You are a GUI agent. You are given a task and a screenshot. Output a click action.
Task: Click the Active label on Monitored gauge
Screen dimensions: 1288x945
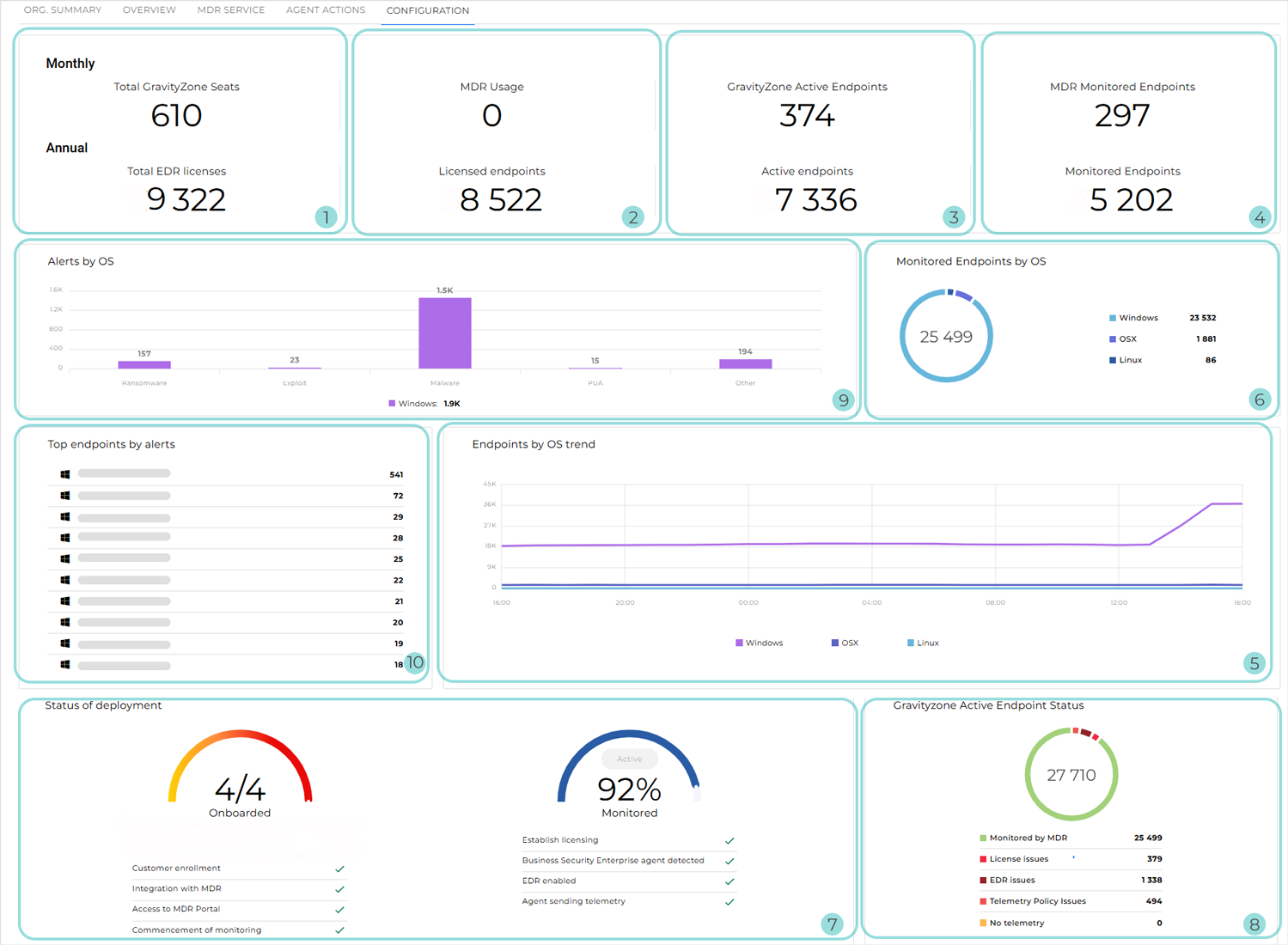pyautogui.click(x=629, y=759)
